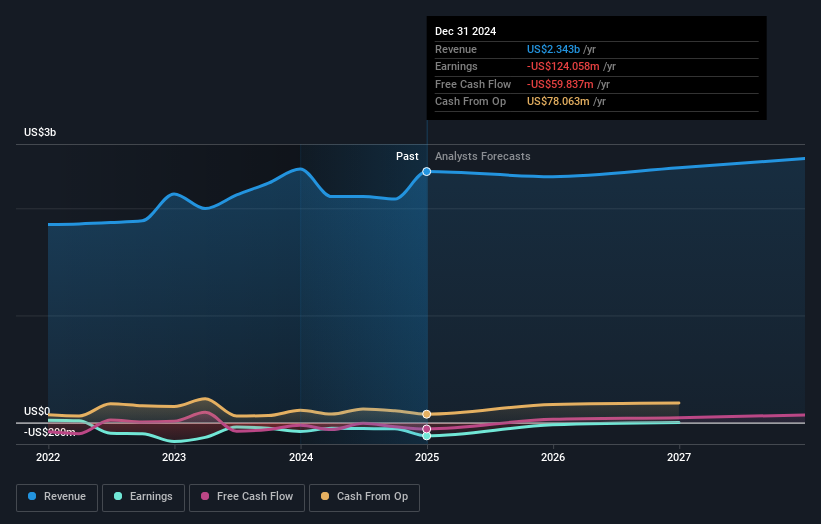This screenshot has width=821, height=524.
Task: Click the US$2.343b revenue value
Action: (x=553, y=49)
